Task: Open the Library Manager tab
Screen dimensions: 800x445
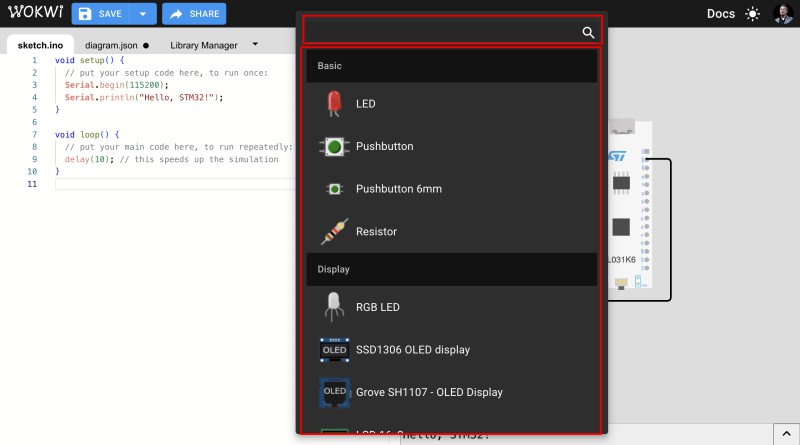Action: [204, 45]
